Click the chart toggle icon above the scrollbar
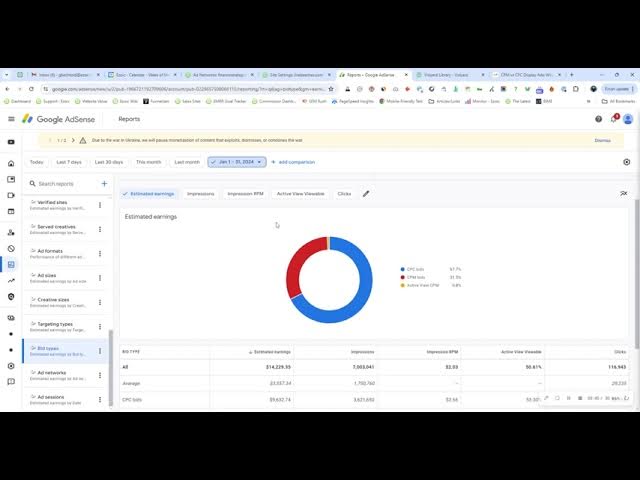Image resolution: width=640 pixels, height=480 pixels. point(623,193)
